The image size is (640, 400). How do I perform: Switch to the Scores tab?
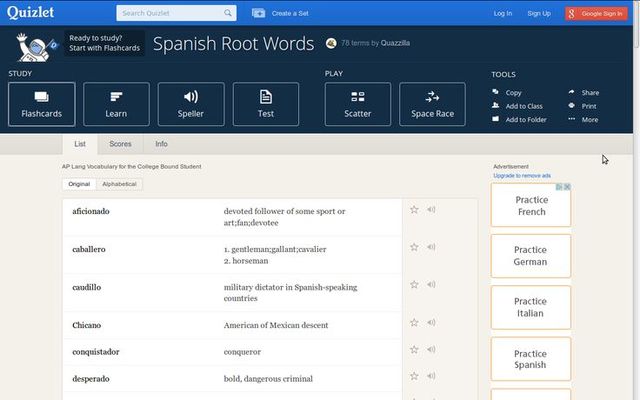120,144
